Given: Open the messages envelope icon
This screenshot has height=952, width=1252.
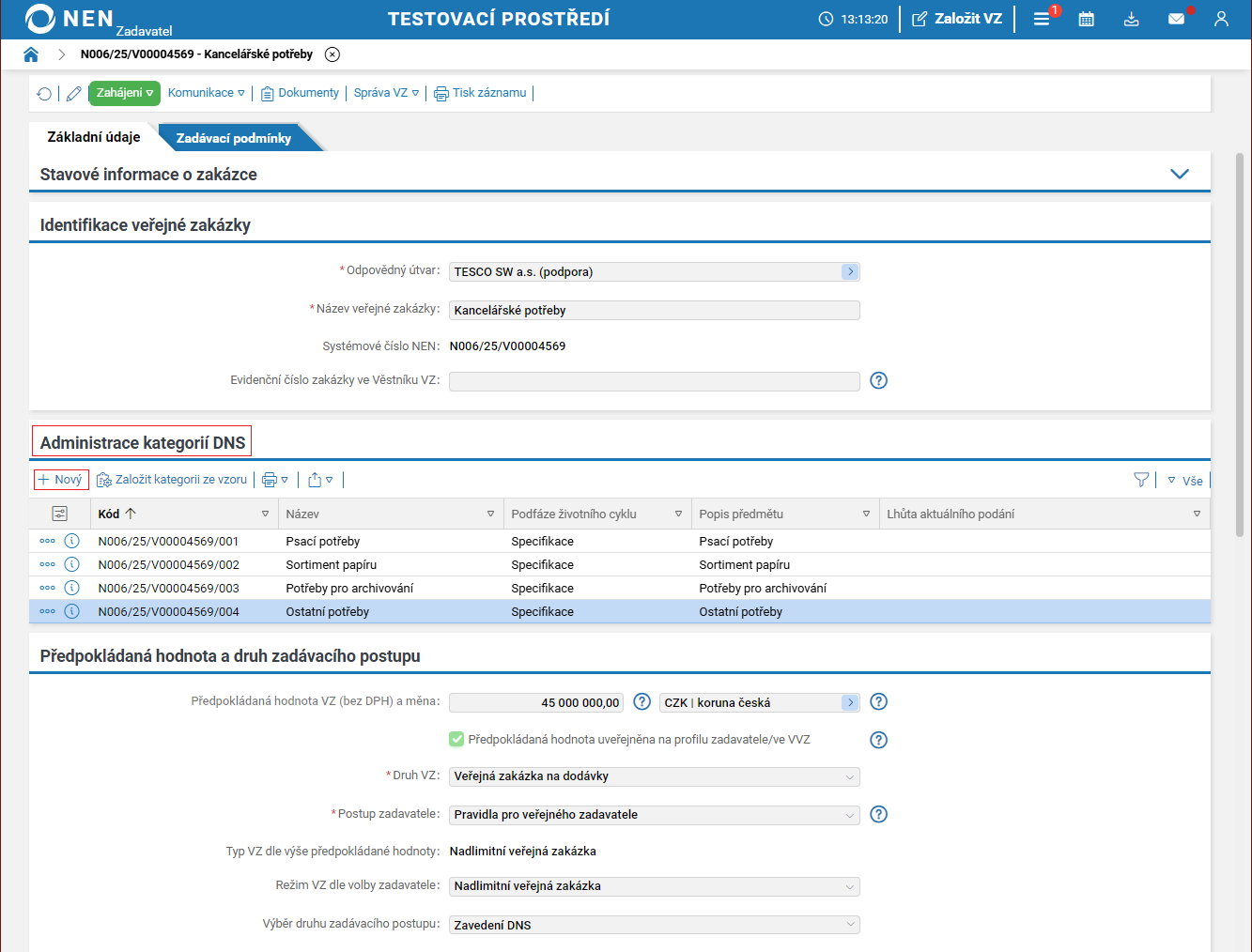Looking at the screenshot, I should click(1176, 19).
